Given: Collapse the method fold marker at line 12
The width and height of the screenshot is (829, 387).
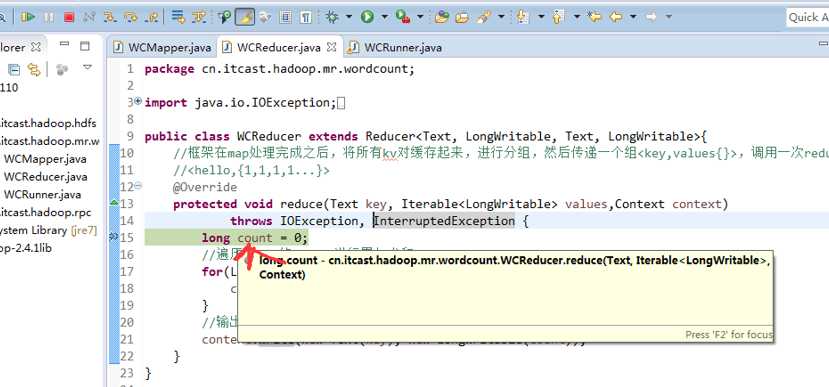Looking at the screenshot, I should coord(138,186).
